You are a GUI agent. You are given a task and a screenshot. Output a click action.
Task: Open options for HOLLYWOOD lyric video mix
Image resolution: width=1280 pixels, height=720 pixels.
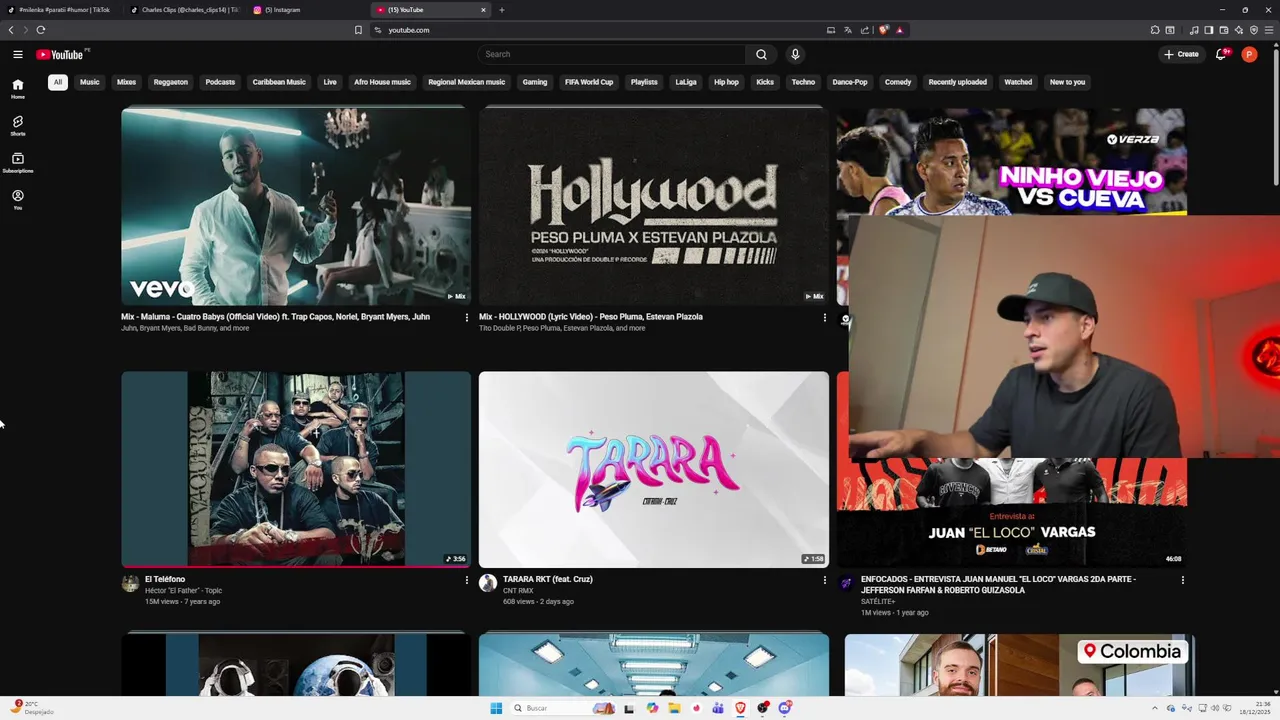(x=824, y=318)
